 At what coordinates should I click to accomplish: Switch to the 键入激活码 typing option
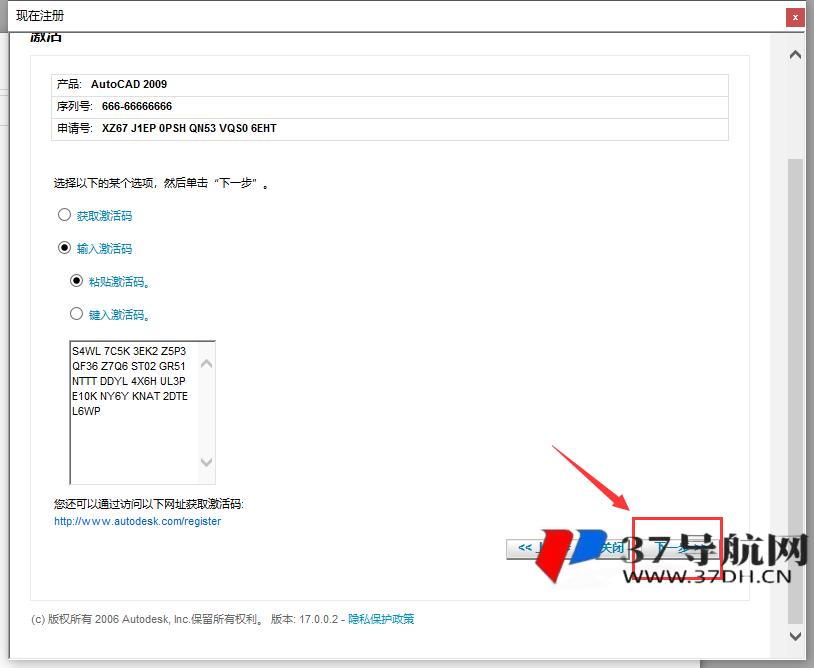coord(77,313)
